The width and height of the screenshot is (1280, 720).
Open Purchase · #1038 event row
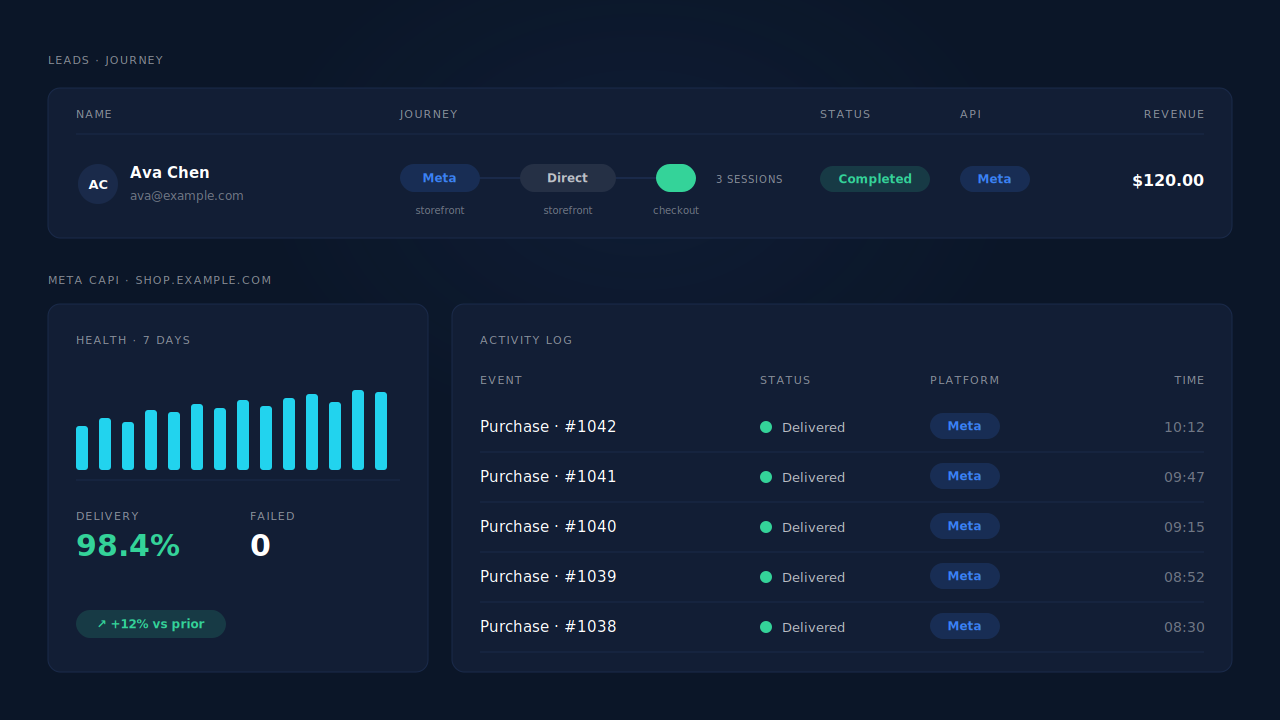pos(842,627)
